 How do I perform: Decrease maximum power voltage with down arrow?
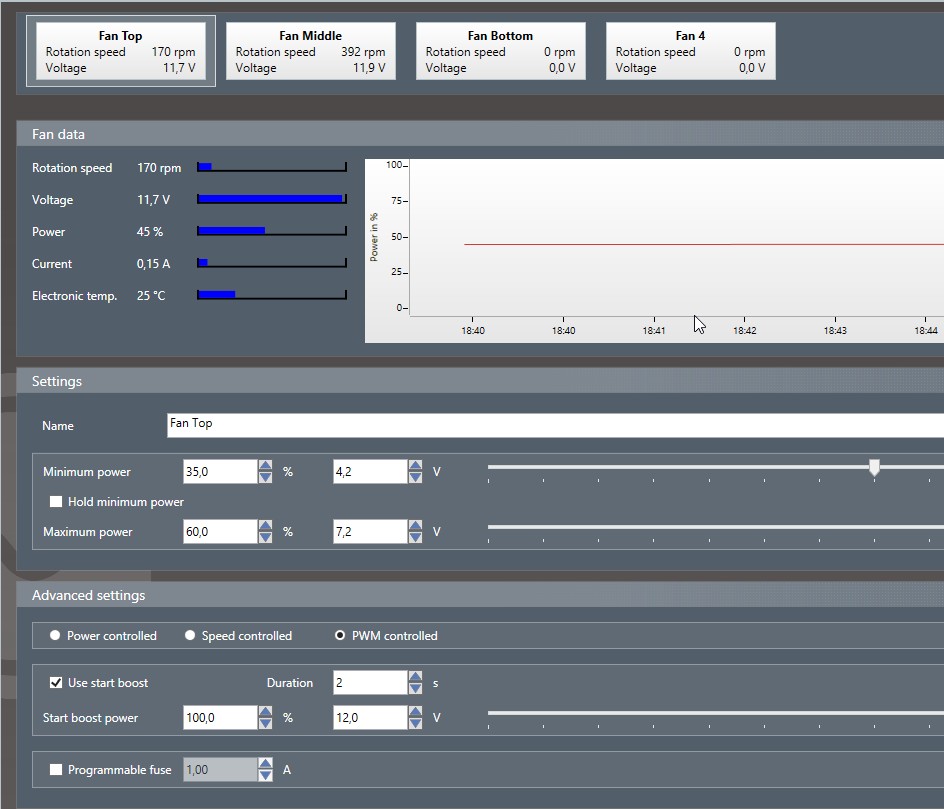click(x=415, y=538)
